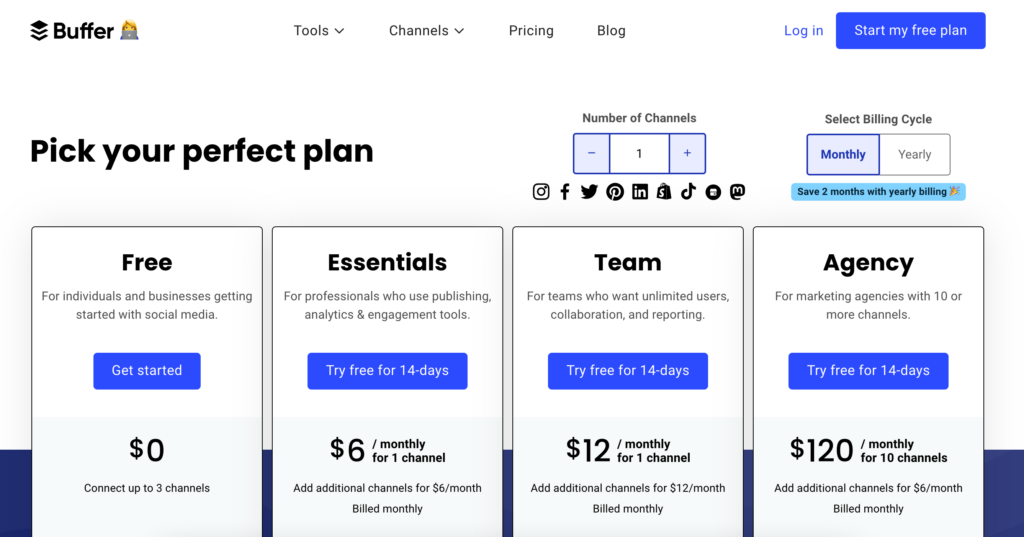Open the Channels dropdown menu
This screenshot has width=1024, height=537.
click(427, 31)
